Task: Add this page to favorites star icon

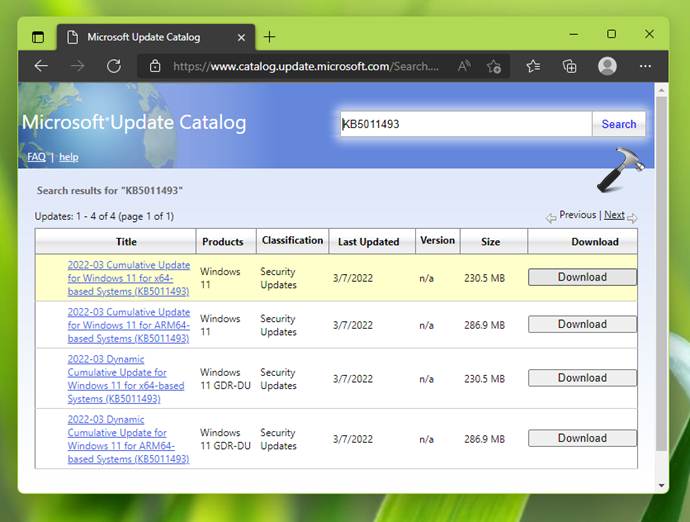Action: point(494,66)
